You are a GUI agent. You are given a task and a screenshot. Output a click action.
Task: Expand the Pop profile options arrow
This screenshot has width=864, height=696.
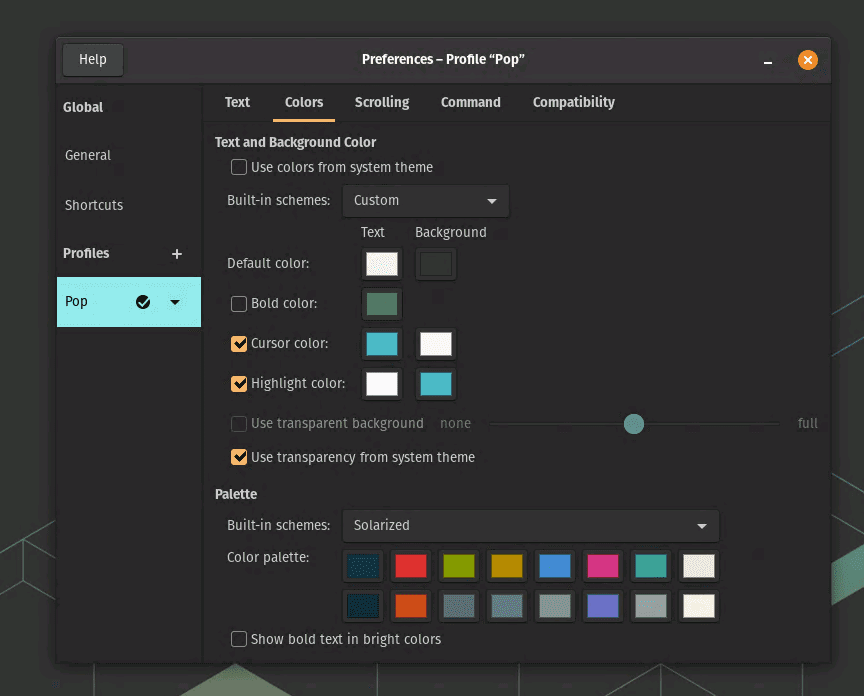pos(174,301)
